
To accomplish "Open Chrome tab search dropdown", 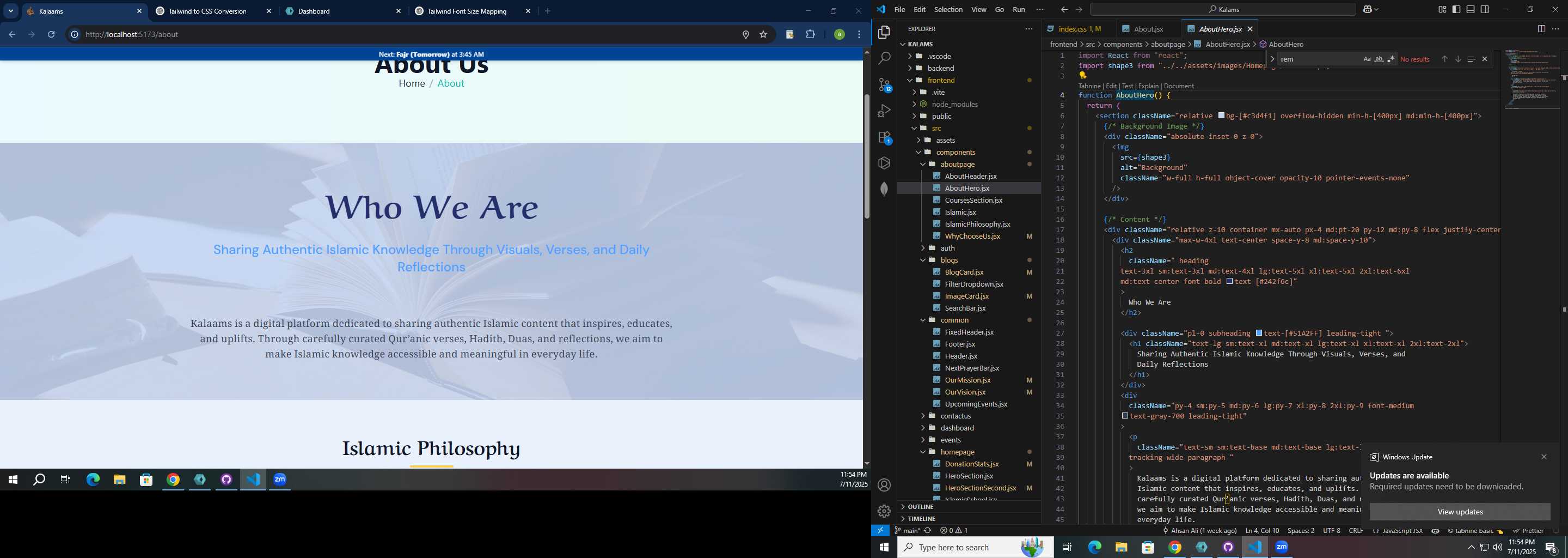I will coord(11,11).
